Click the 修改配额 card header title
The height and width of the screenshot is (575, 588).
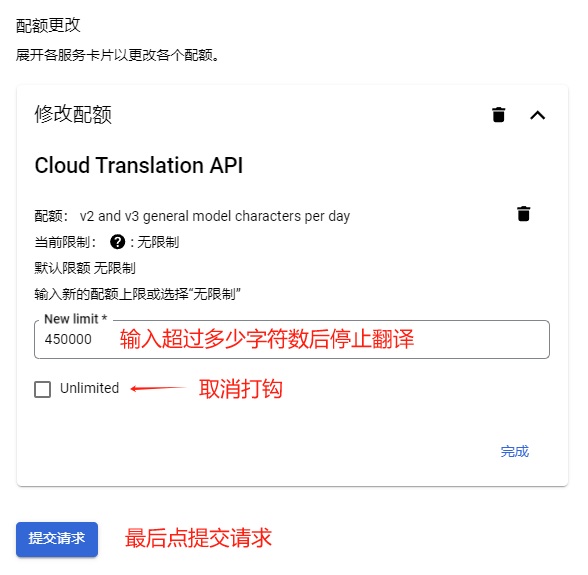pyautogui.click(x=73, y=114)
